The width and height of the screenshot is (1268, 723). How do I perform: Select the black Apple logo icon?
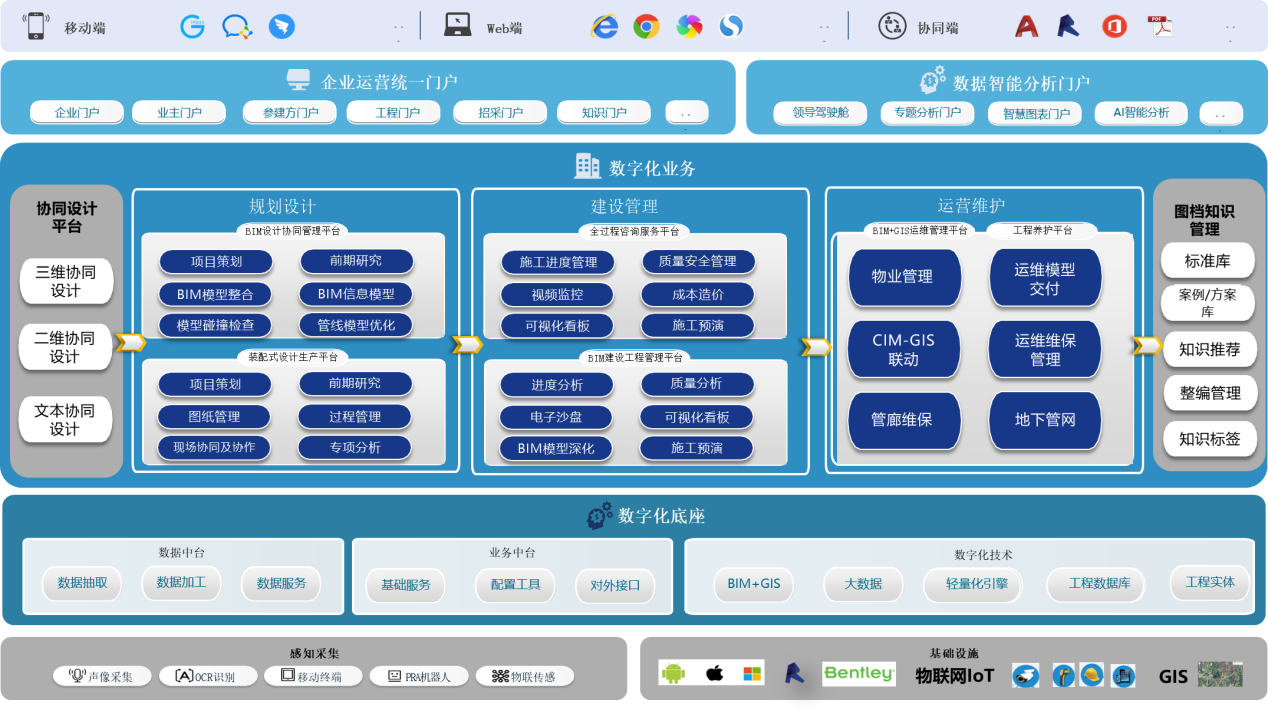(x=714, y=674)
